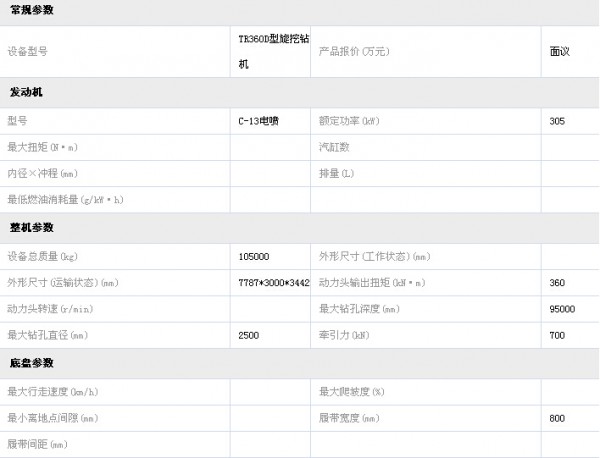Image resolution: width=600 pixels, height=458 pixels.
Task: Select the 整机参数 section header
Action: 32,228
